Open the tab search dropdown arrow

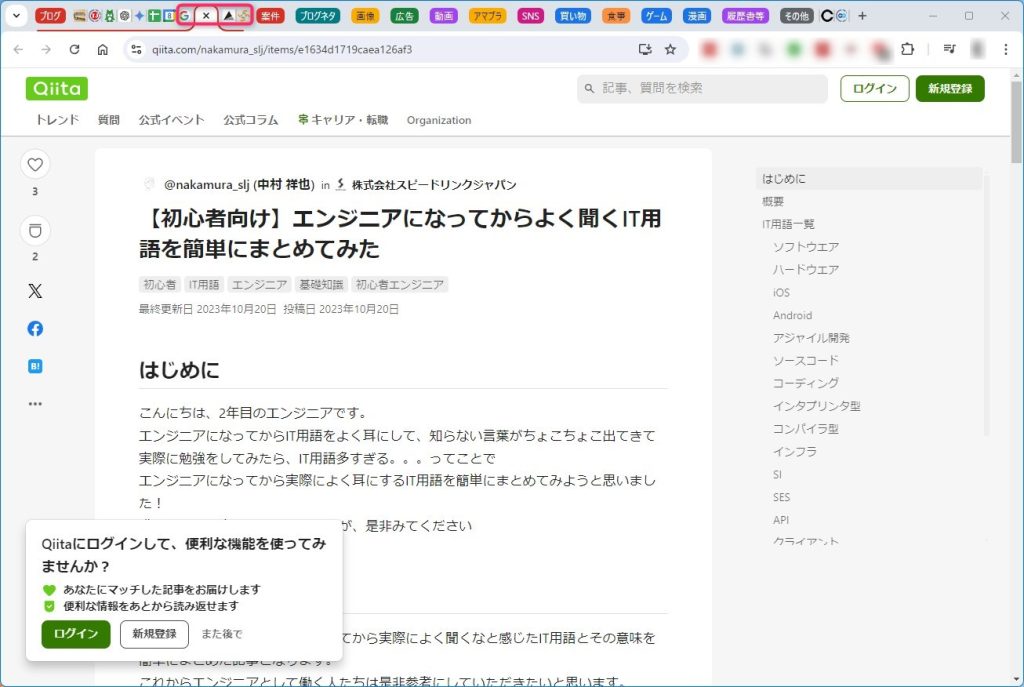(x=16, y=16)
